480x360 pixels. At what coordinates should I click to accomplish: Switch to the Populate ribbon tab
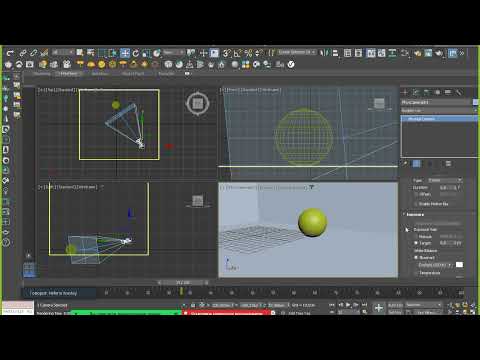pos(166,74)
